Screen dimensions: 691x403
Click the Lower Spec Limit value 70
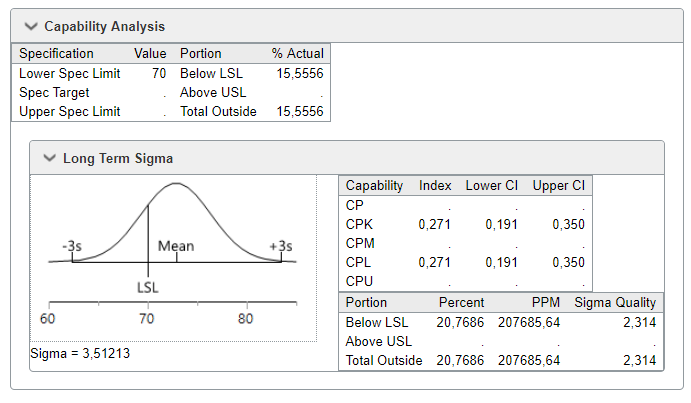point(159,73)
